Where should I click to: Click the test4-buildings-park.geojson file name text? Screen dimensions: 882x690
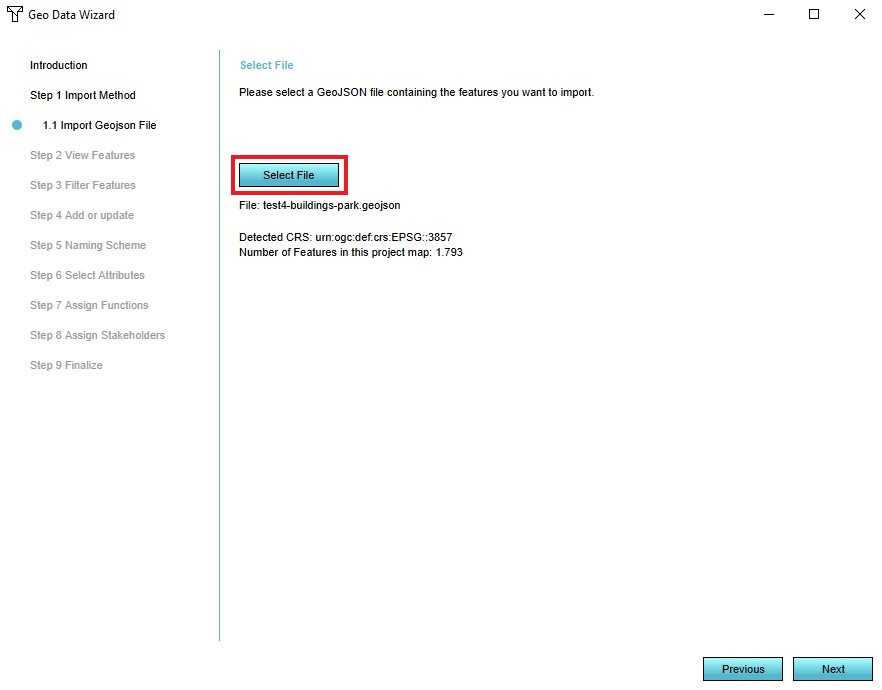pos(324,205)
